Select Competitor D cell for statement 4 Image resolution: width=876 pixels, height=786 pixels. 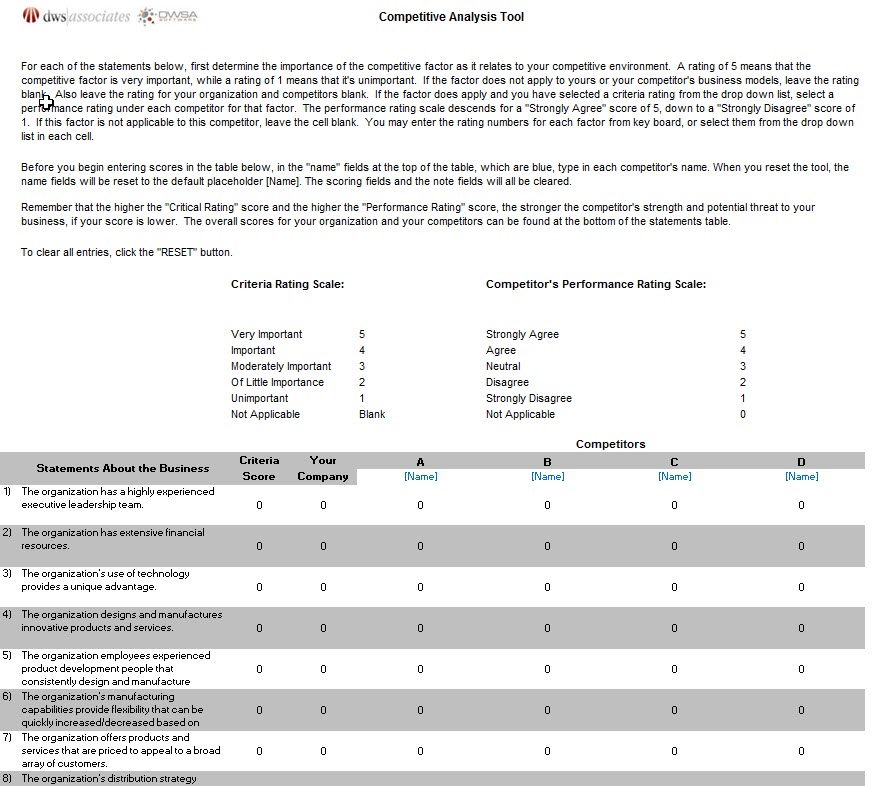[802, 628]
